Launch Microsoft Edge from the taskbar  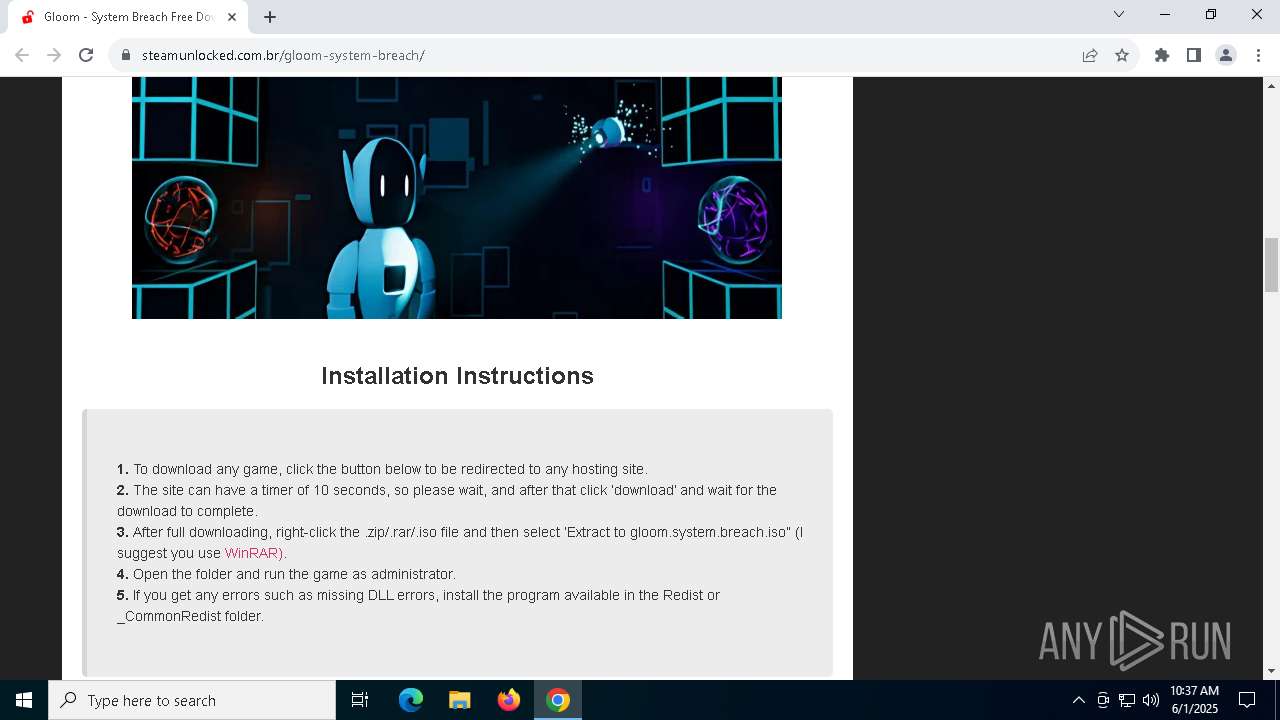[411, 700]
